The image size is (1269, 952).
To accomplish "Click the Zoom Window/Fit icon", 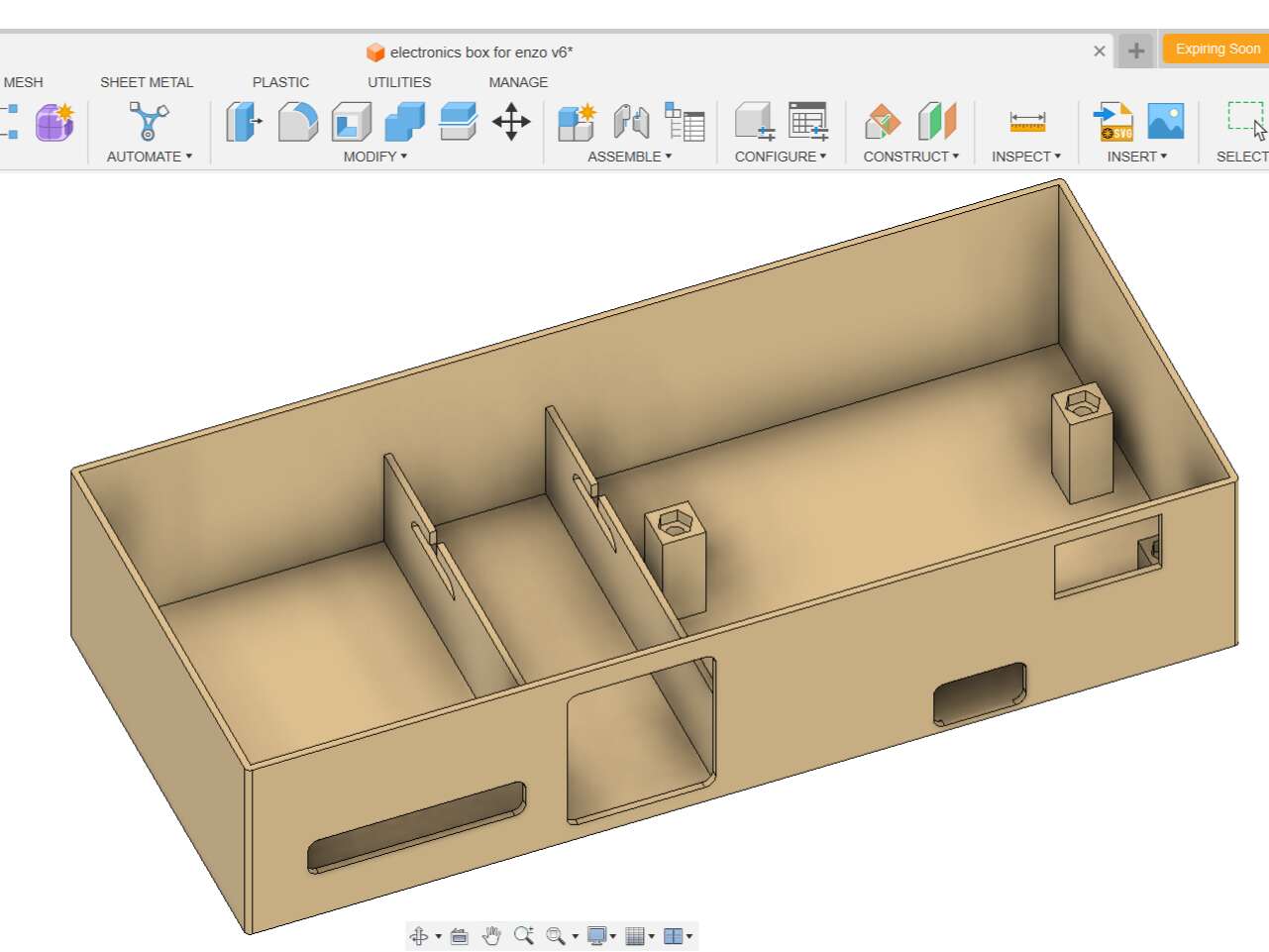I will [556, 936].
